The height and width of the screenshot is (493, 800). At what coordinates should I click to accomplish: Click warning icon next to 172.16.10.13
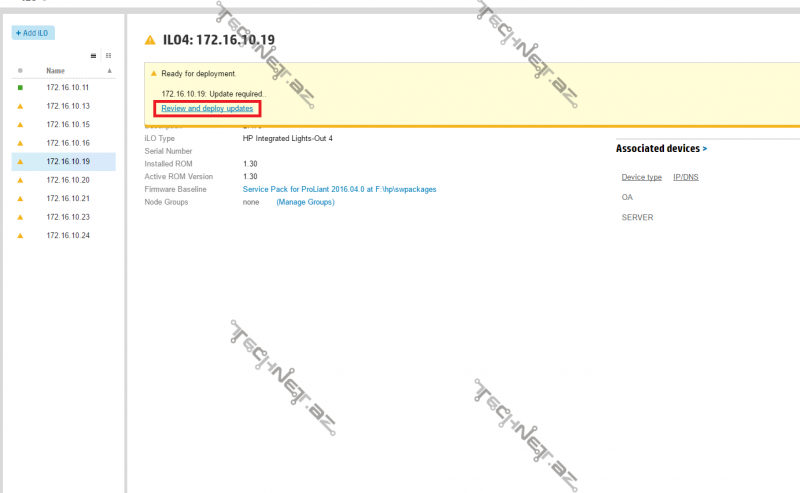pyautogui.click(x=20, y=106)
